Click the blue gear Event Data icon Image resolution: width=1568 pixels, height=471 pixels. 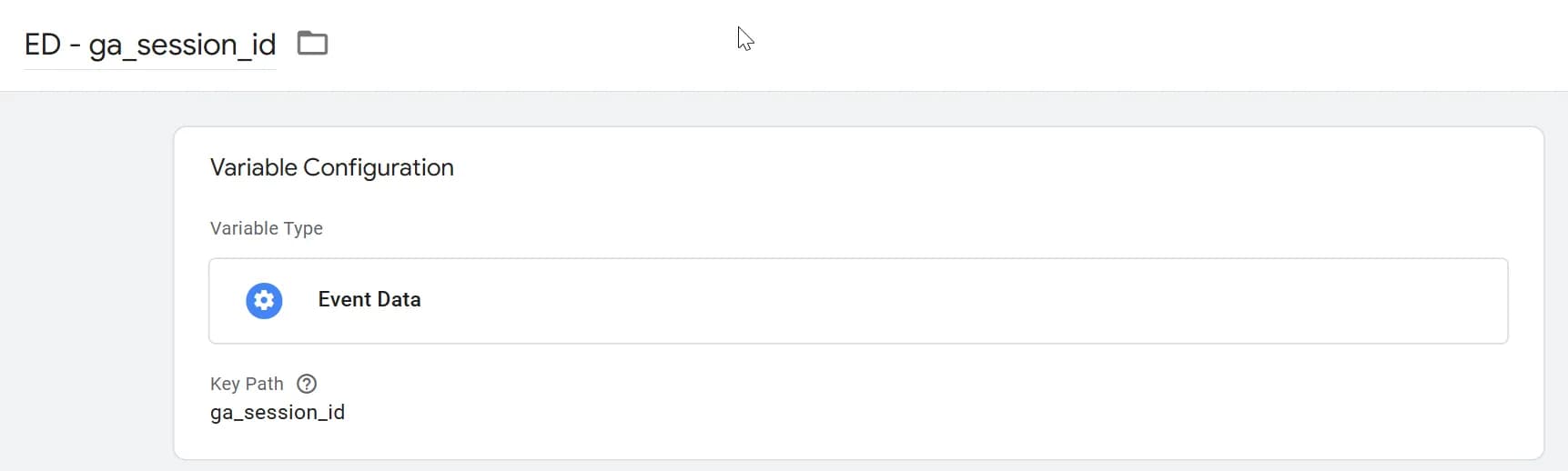point(264,300)
